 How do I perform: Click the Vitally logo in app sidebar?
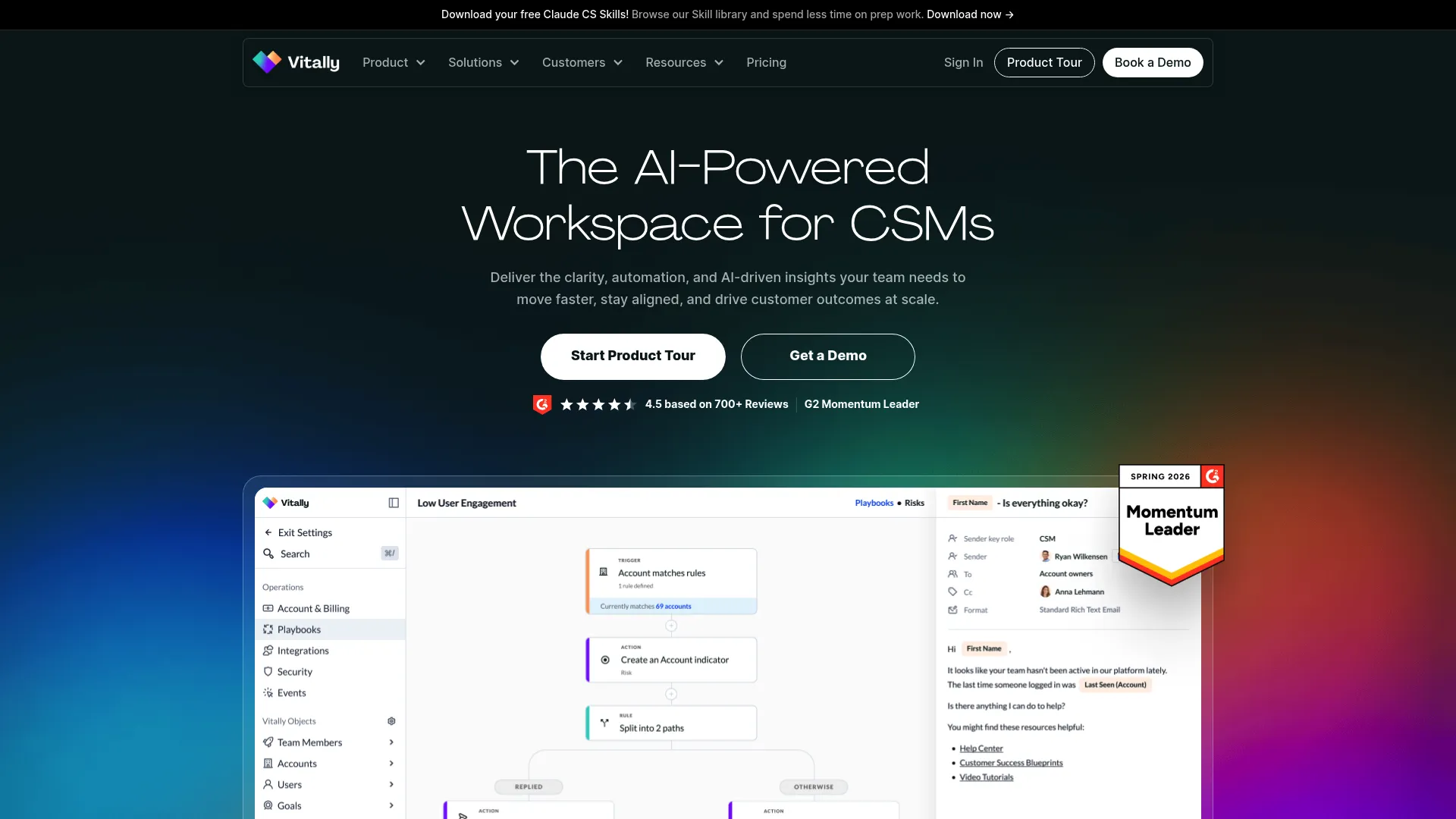click(286, 503)
